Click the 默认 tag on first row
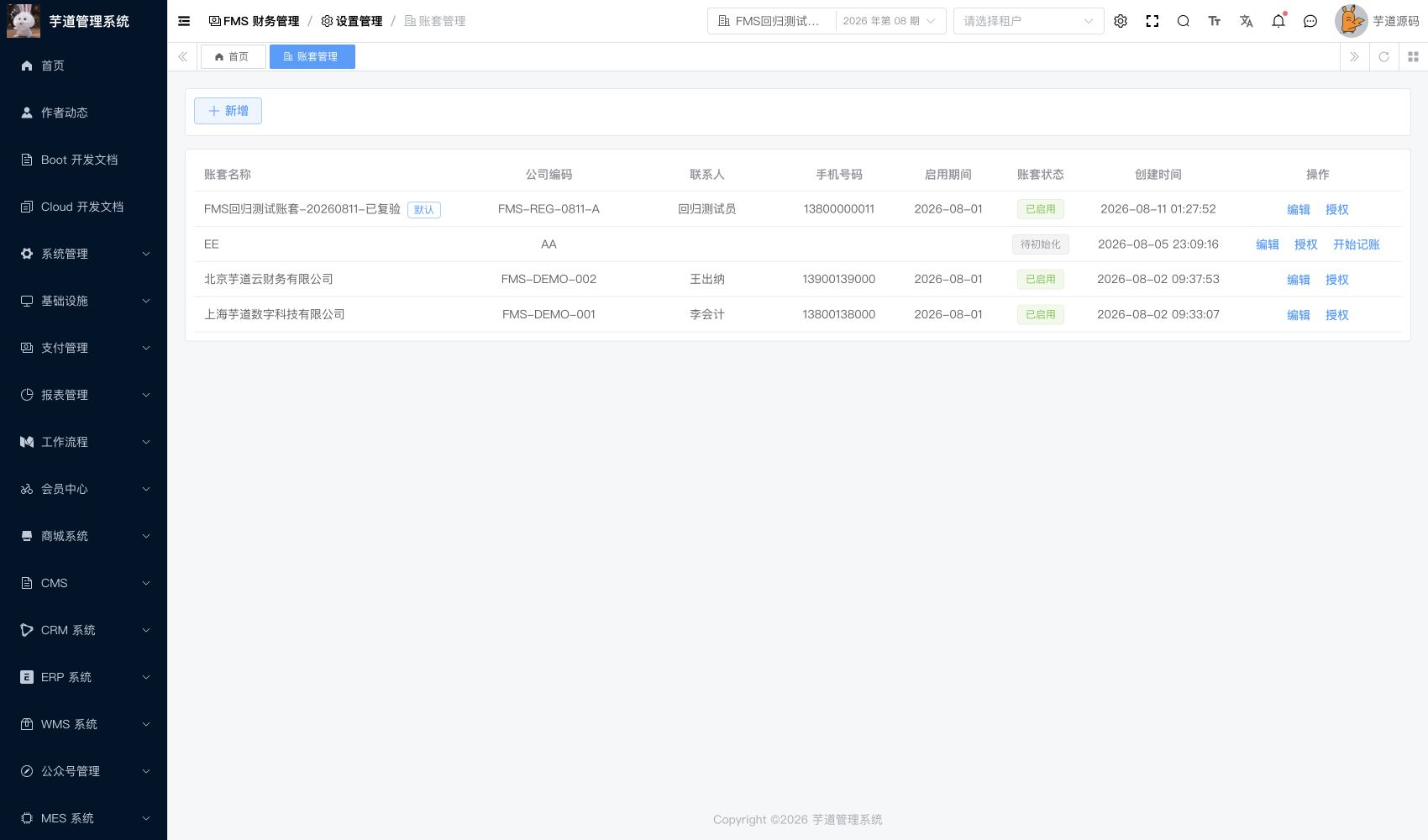 coord(424,210)
